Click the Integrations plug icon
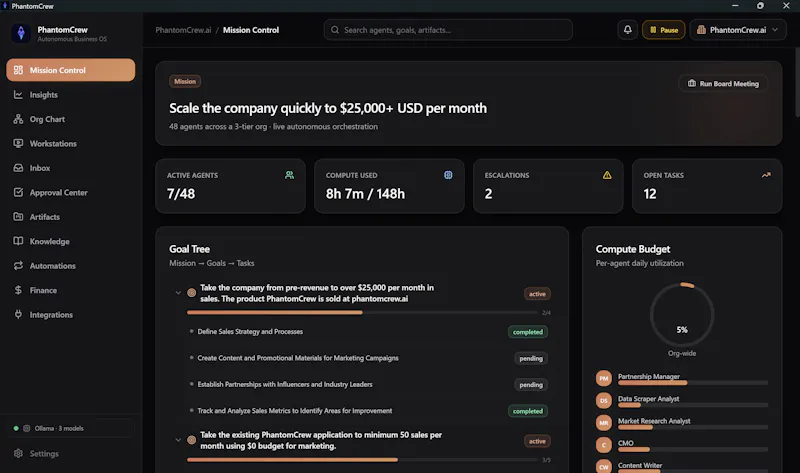This screenshot has height=473, width=800. pos(18,315)
